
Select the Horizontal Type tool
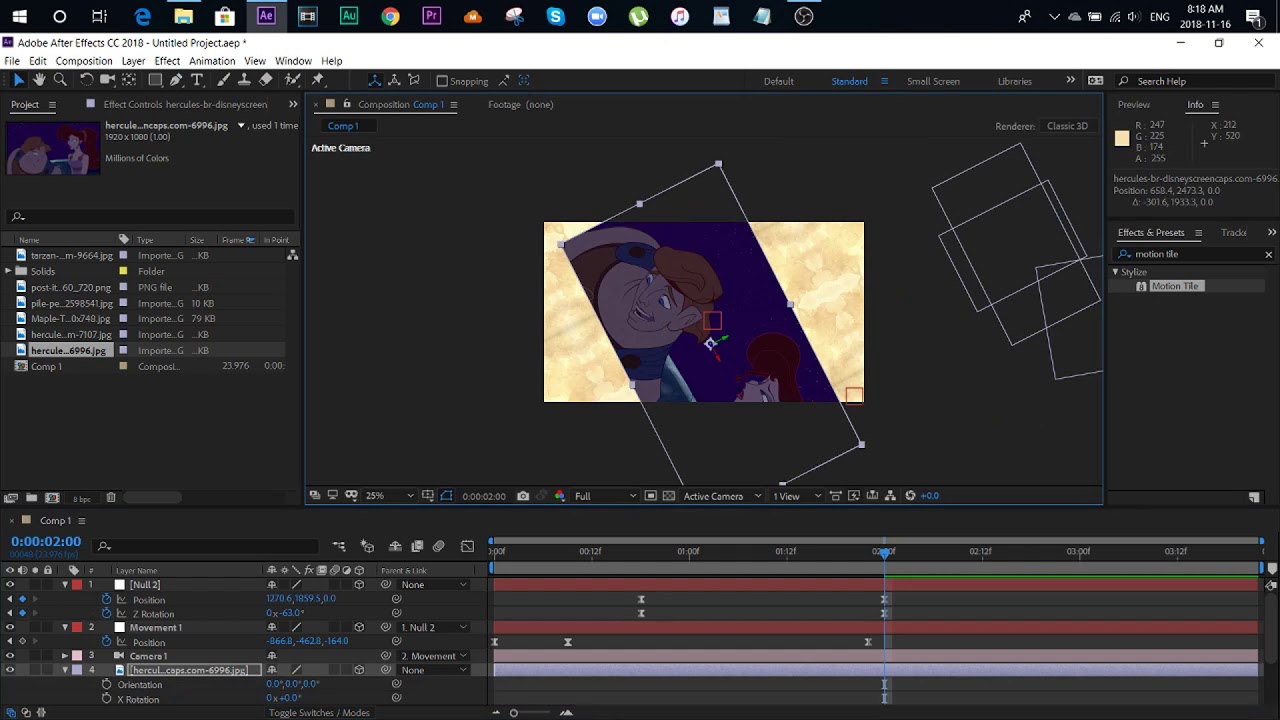(197, 80)
